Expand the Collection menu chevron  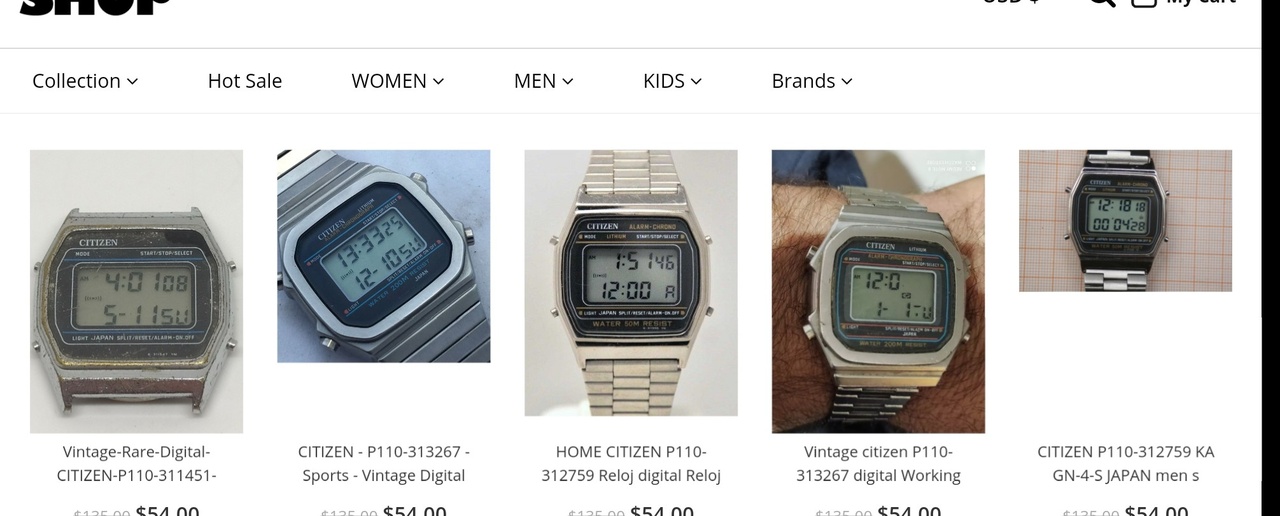133,82
